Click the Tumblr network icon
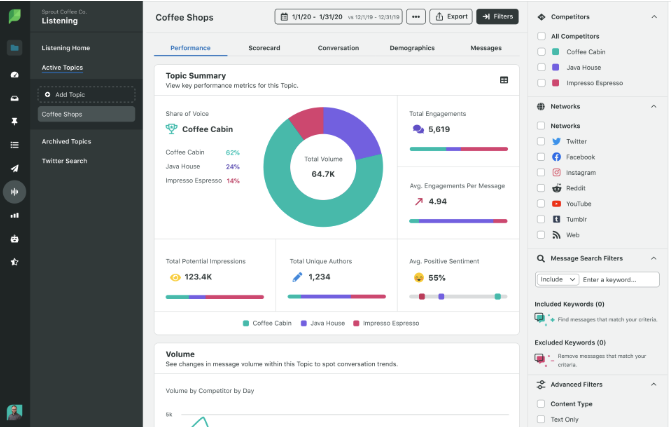The image size is (671, 427). coord(556,219)
